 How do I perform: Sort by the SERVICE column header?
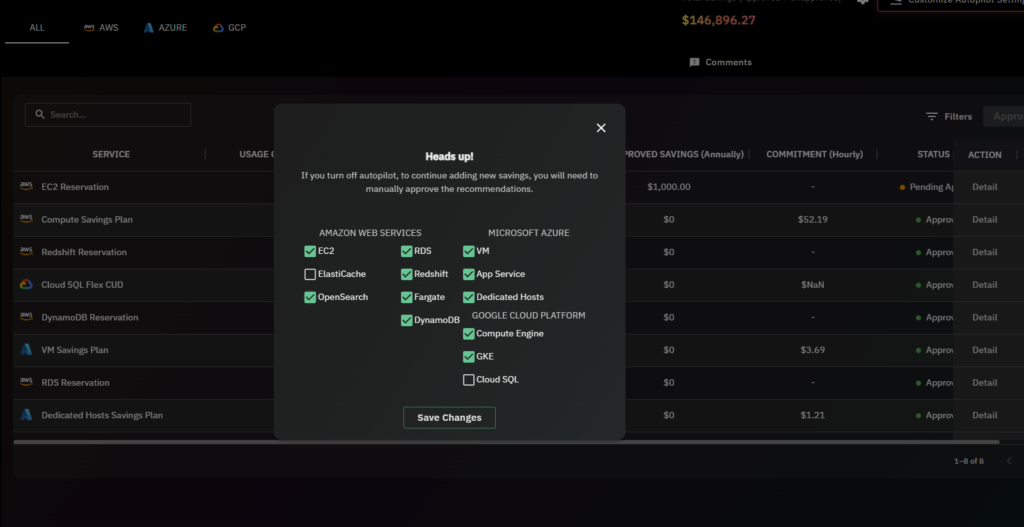[111, 154]
